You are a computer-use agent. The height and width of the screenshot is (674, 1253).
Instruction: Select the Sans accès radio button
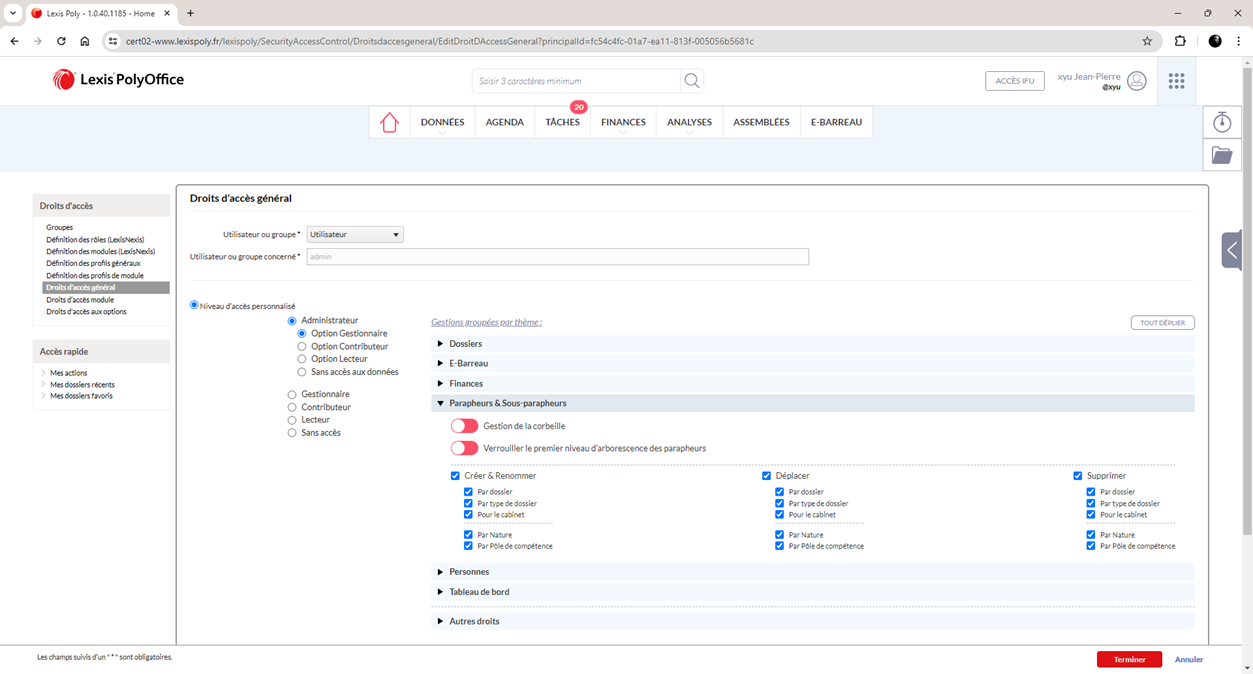pyautogui.click(x=292, y=433)
